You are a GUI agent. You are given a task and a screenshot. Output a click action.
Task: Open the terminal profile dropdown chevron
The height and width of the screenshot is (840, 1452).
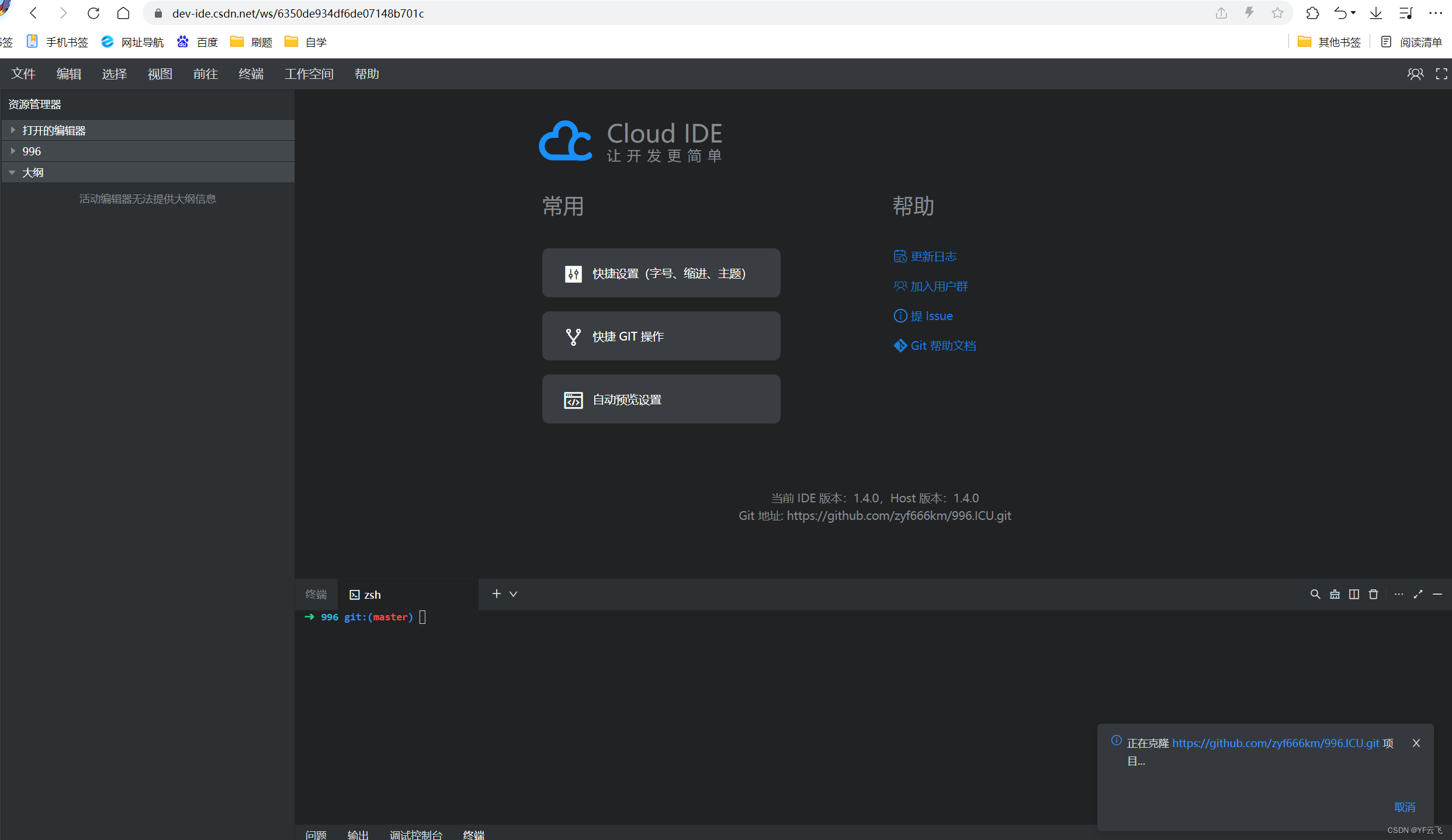coord(513,593)
